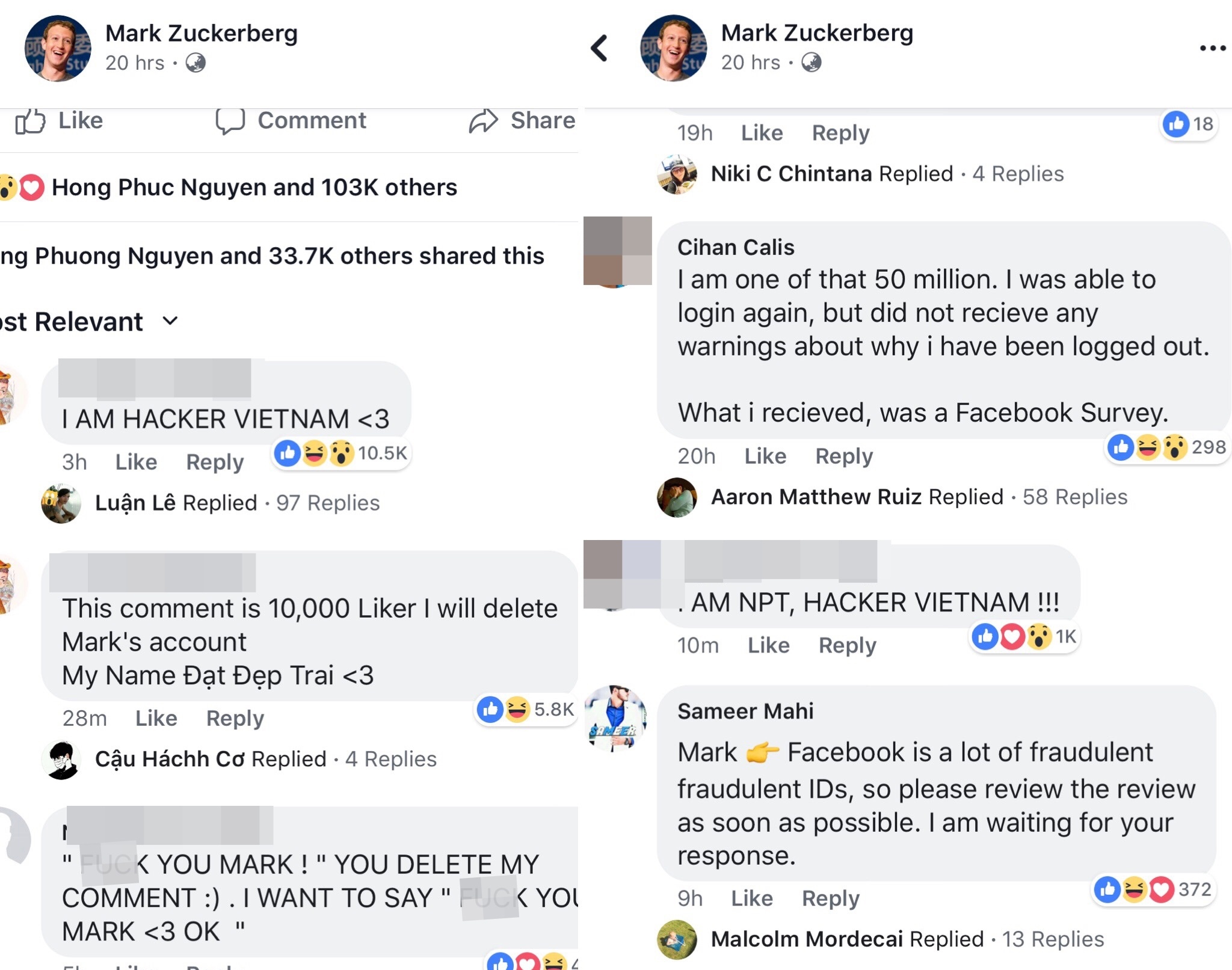This screenshot has height=970, width=1232.
Task: Tap the laughing emoji on the 10.5K reaction badge
Action: [x=315, y=454]
